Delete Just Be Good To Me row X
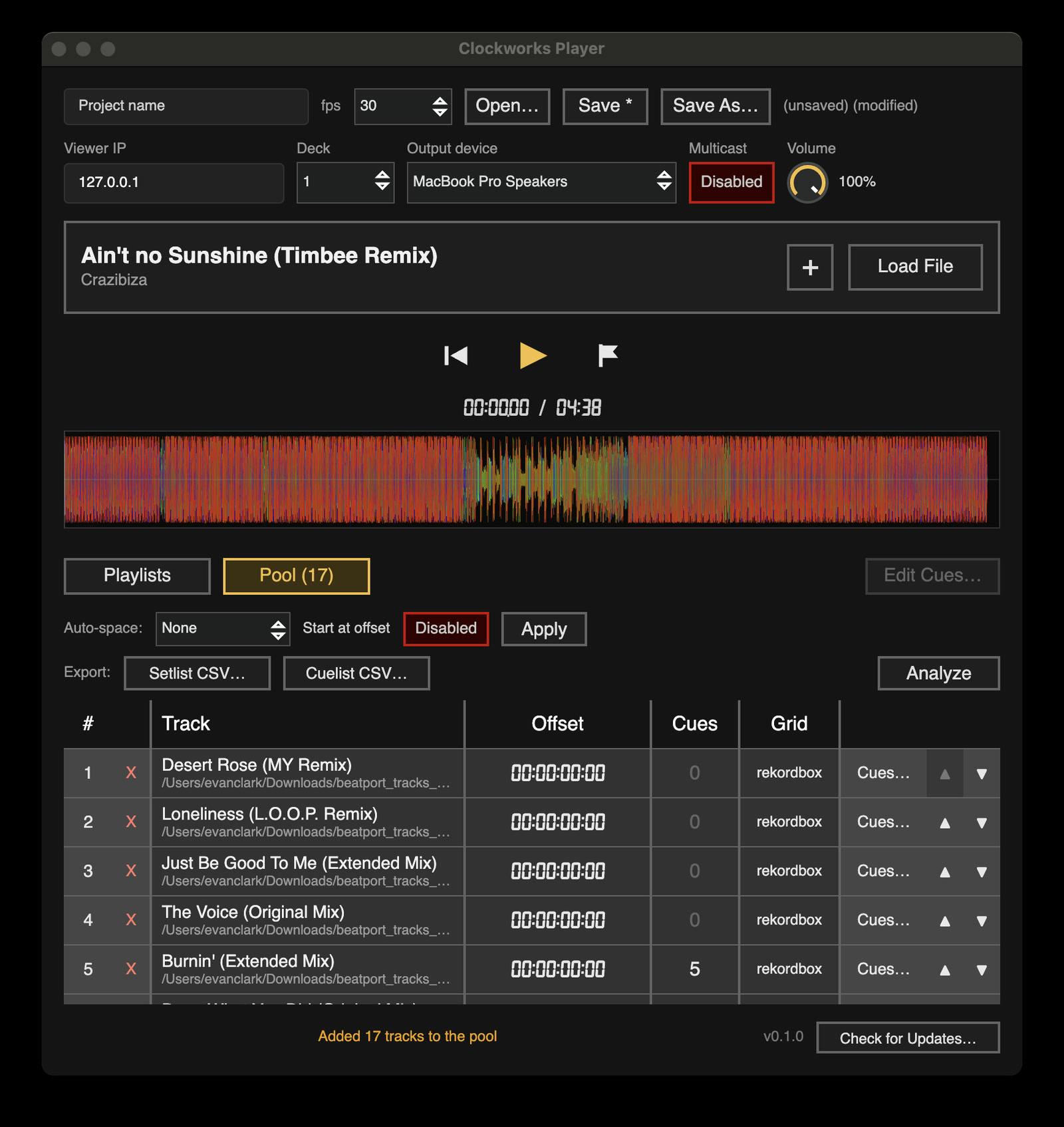The height and width of the screenshot is (1127, 1064). click(131, 871)
